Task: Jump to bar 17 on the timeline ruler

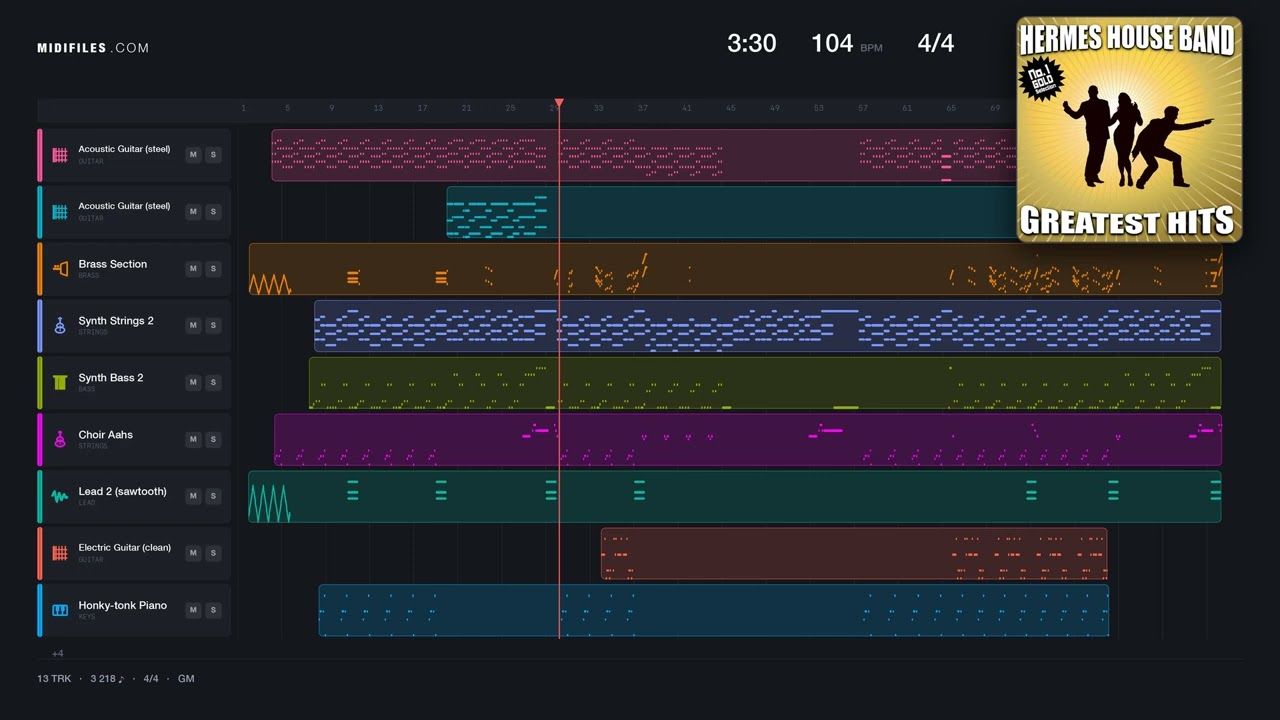Action: [x=422, y=108]
